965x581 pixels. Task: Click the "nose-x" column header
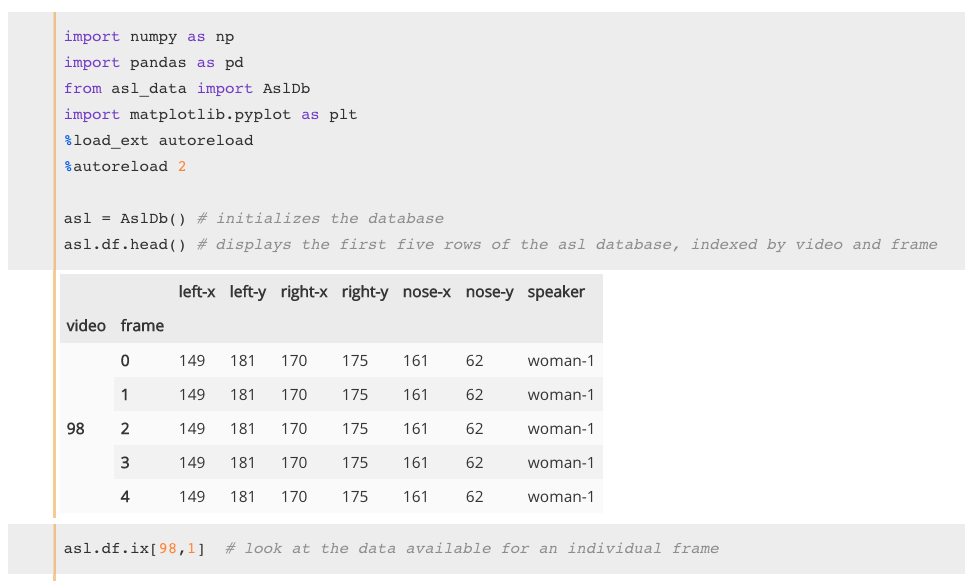(427, 291)
